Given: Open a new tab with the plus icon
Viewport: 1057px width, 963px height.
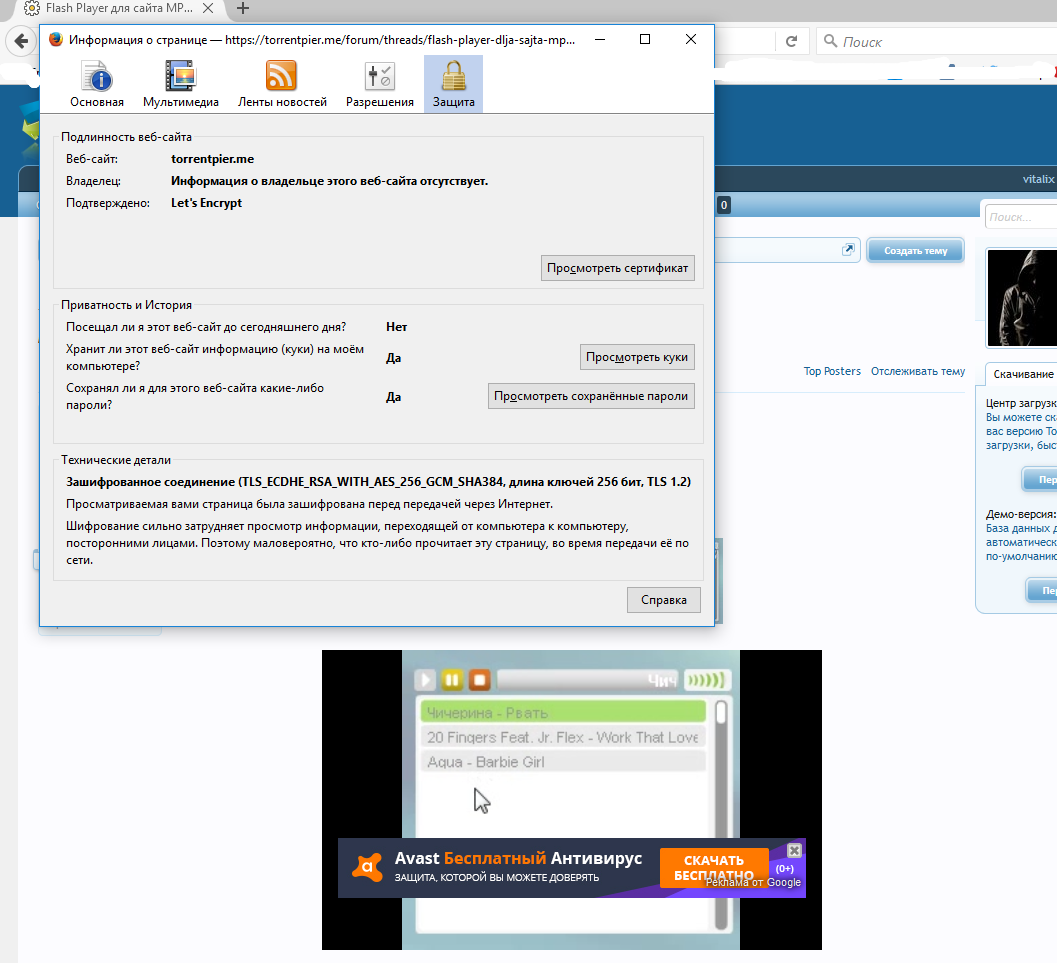Looking at the screenshot, I should pos(242,9).
